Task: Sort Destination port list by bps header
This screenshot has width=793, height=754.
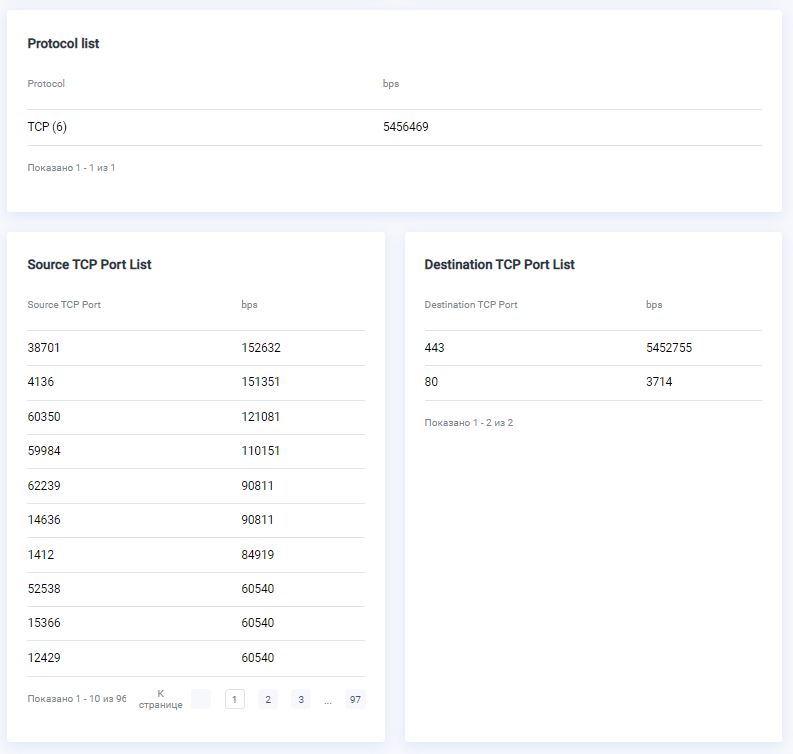Action: [654, 305]
